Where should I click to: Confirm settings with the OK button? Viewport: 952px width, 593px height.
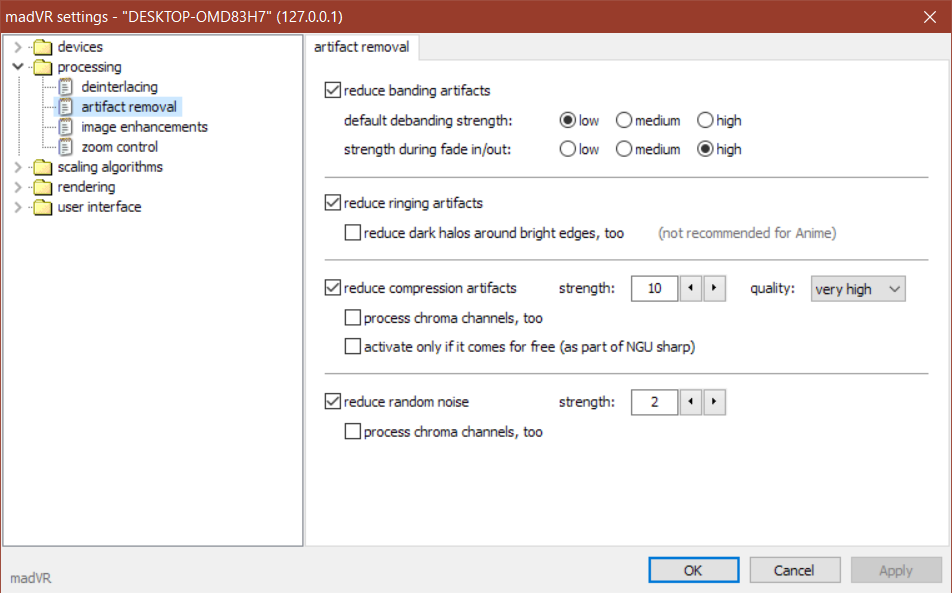click(693, 570)
